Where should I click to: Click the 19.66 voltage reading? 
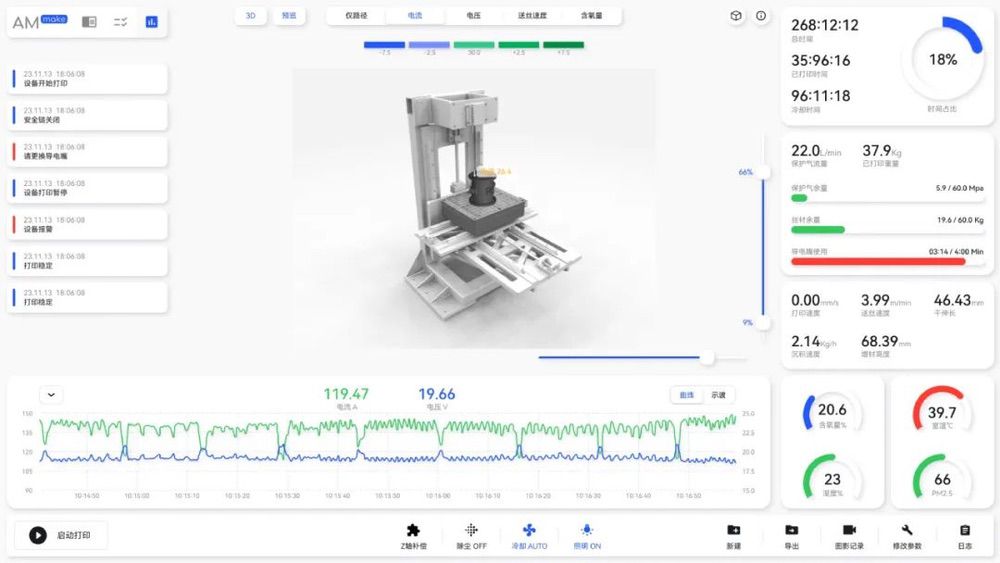click(437, 394)
